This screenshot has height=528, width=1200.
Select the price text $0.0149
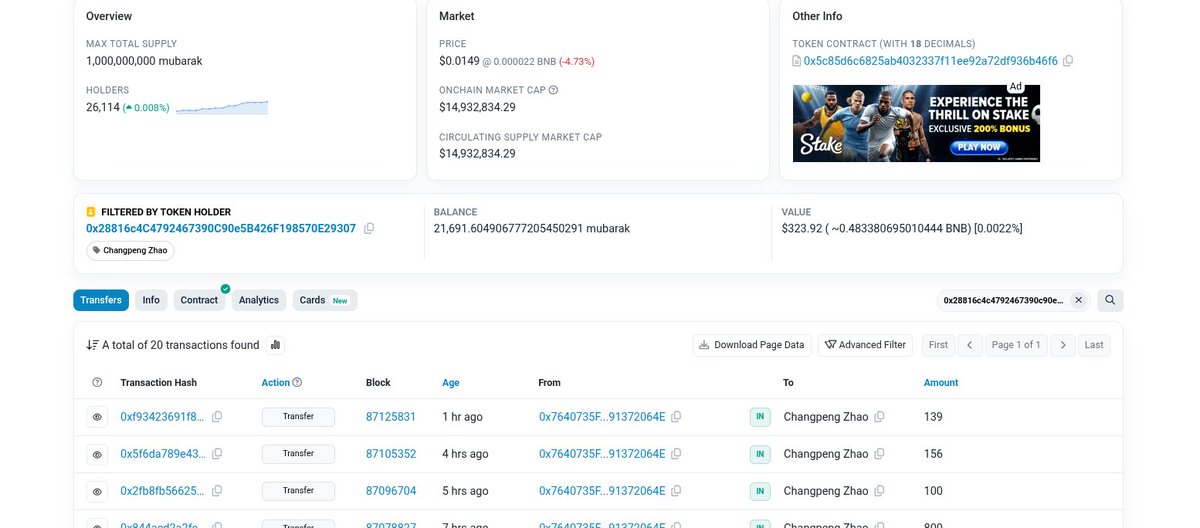(x=459, y=61)
